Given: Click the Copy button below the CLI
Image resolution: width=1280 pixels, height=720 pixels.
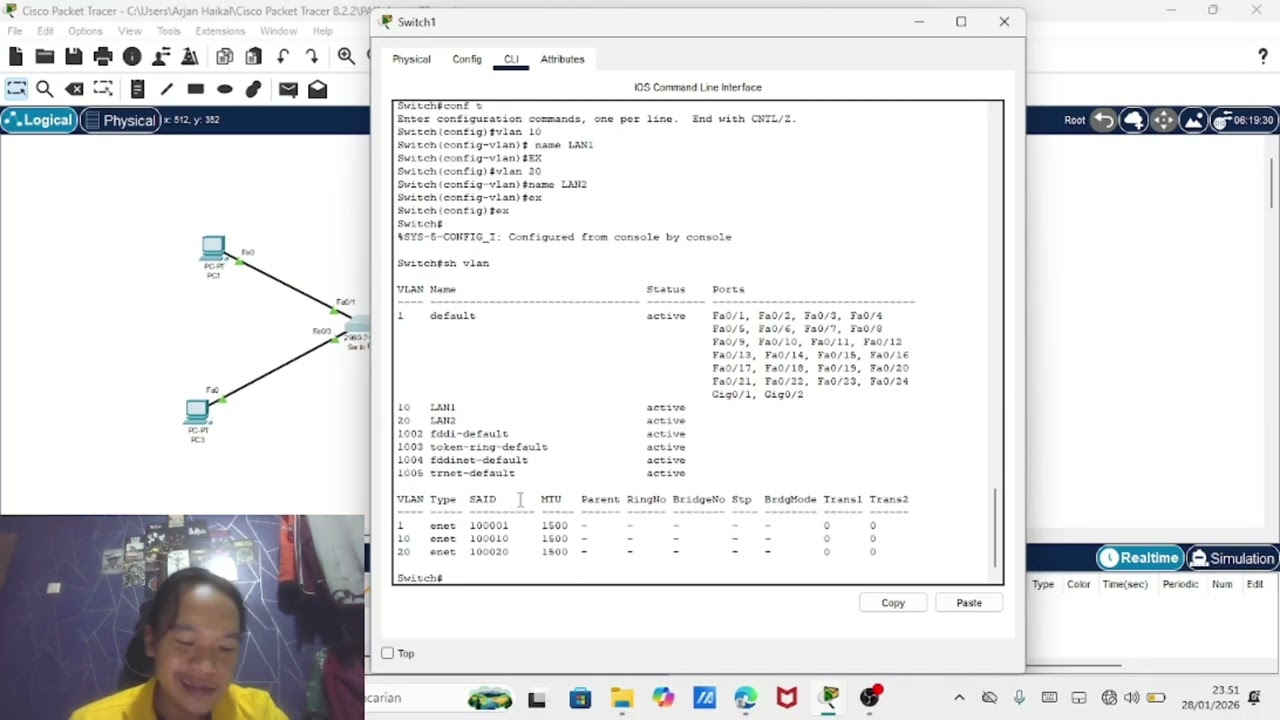Looking at the screenshot, I should [x=893, y=603].
